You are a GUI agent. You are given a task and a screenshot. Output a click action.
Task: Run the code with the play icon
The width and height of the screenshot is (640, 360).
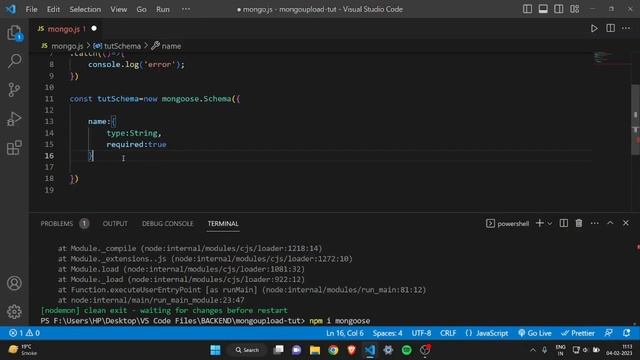point(594,29)
